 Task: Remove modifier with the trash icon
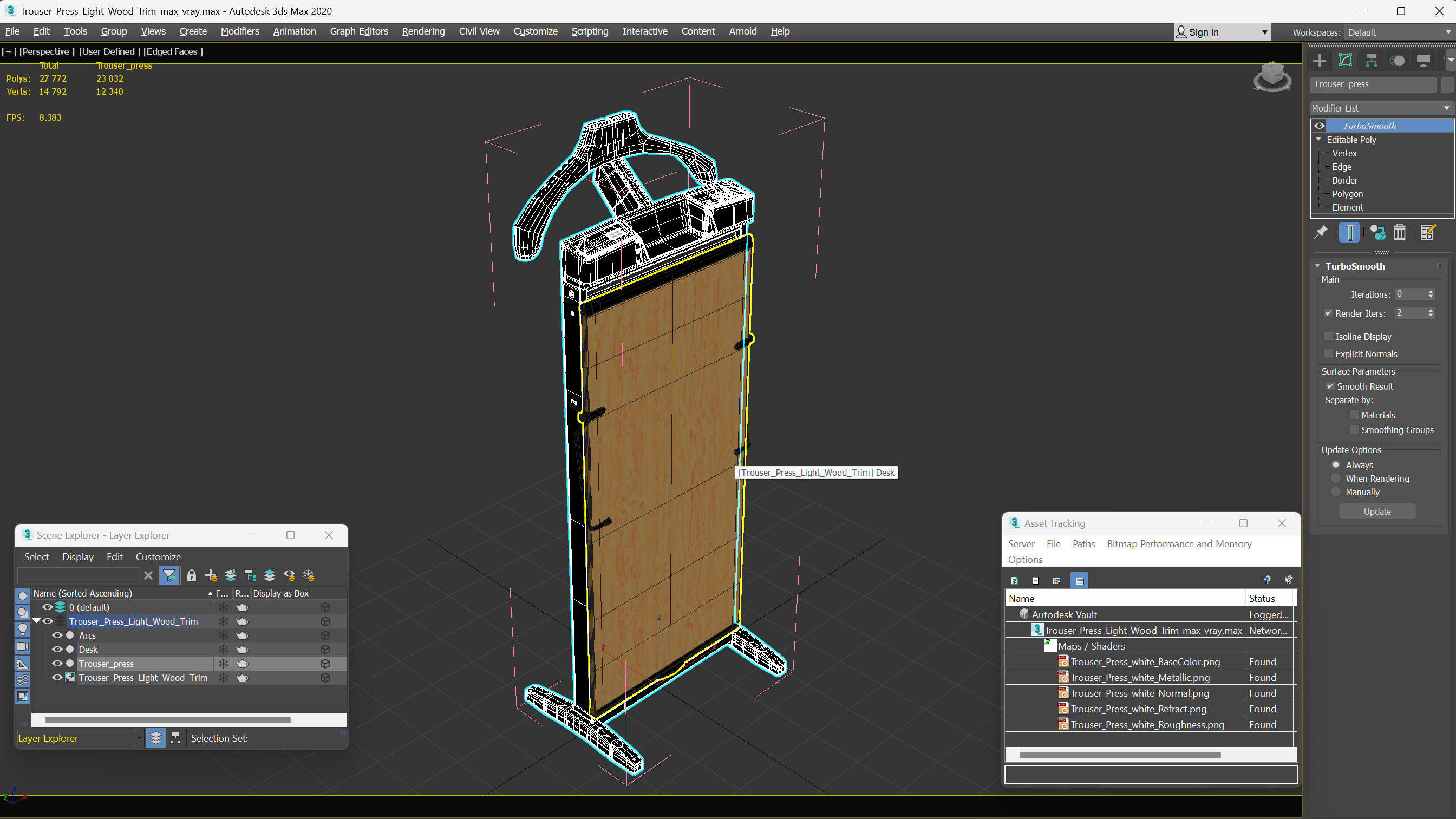[x=1400, y=232]
